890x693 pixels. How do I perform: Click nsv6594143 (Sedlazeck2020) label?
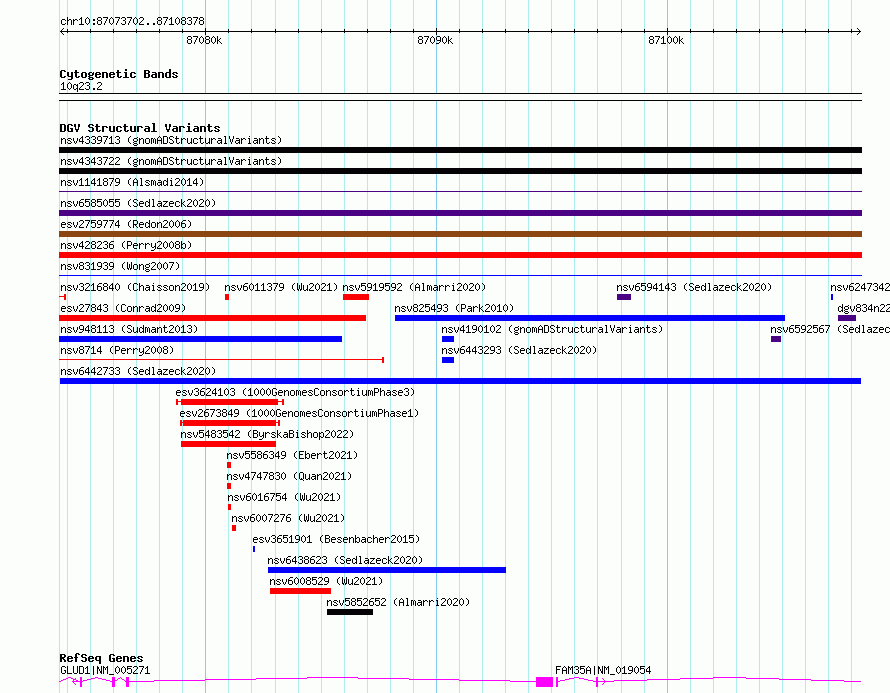click(694, 287)
